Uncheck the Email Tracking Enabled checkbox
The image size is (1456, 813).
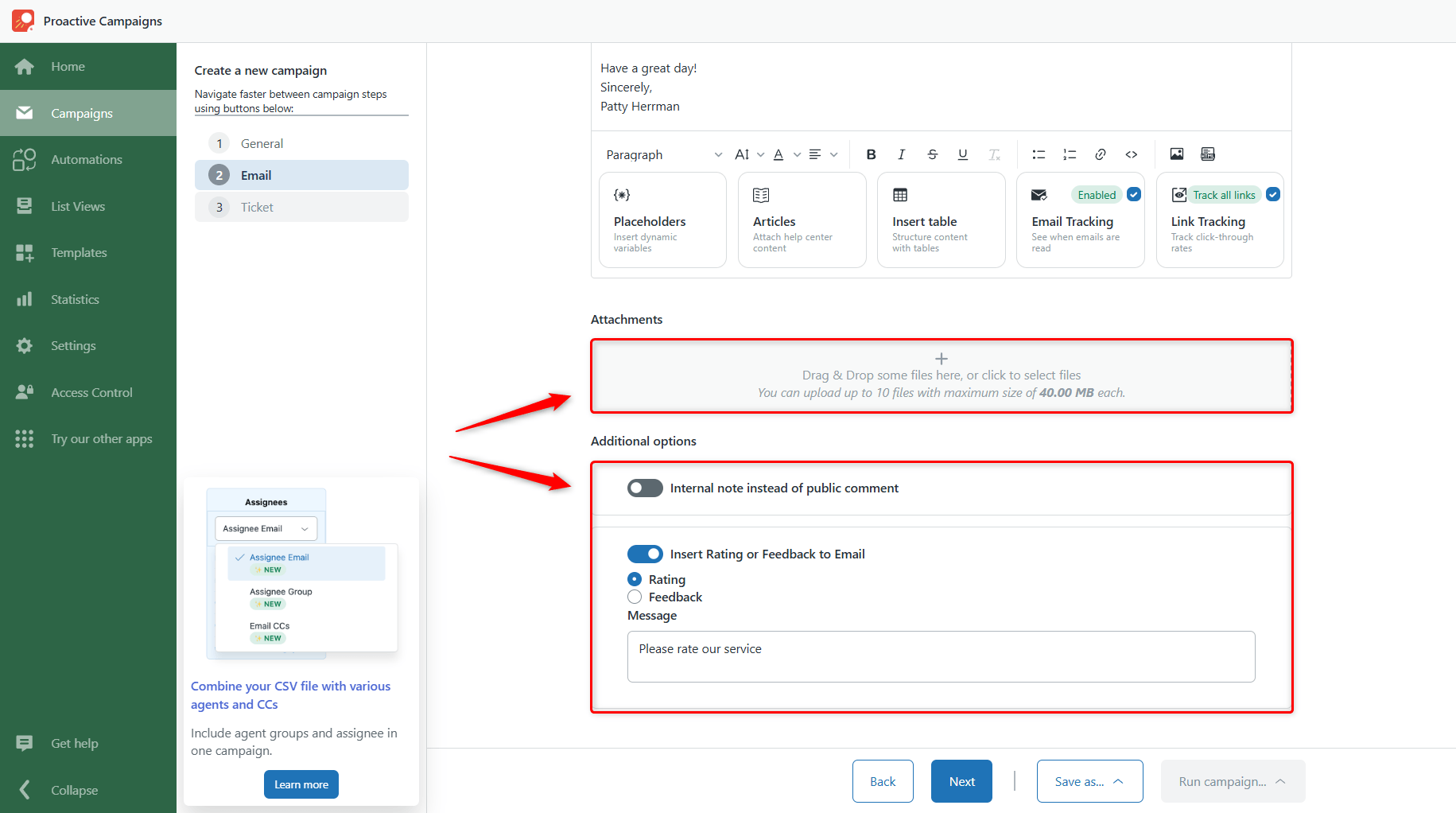coord(1134,194)
